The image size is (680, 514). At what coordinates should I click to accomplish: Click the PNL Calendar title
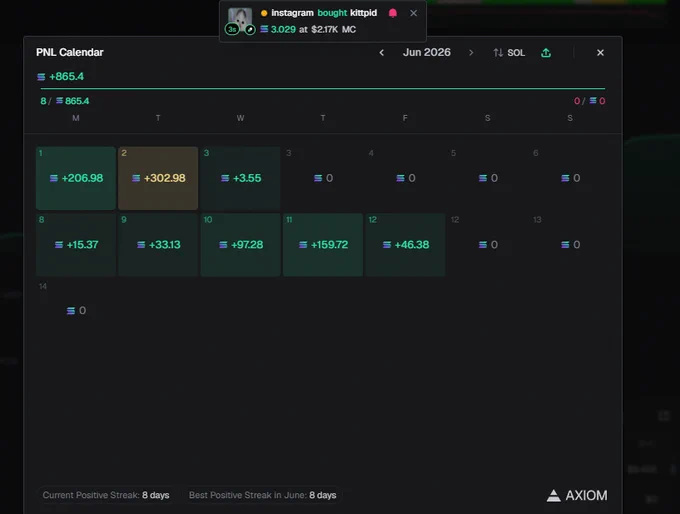tap(70, 52)
